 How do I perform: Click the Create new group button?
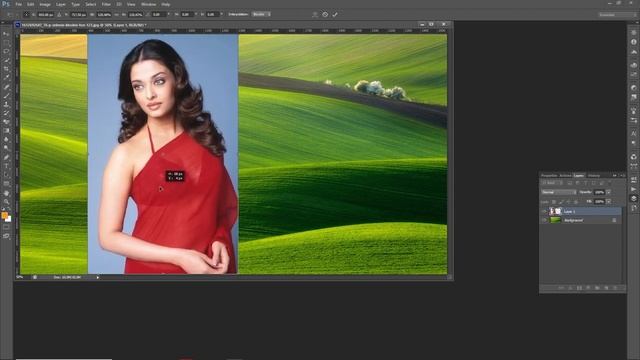pyautogui.click(x=597, y=288)
